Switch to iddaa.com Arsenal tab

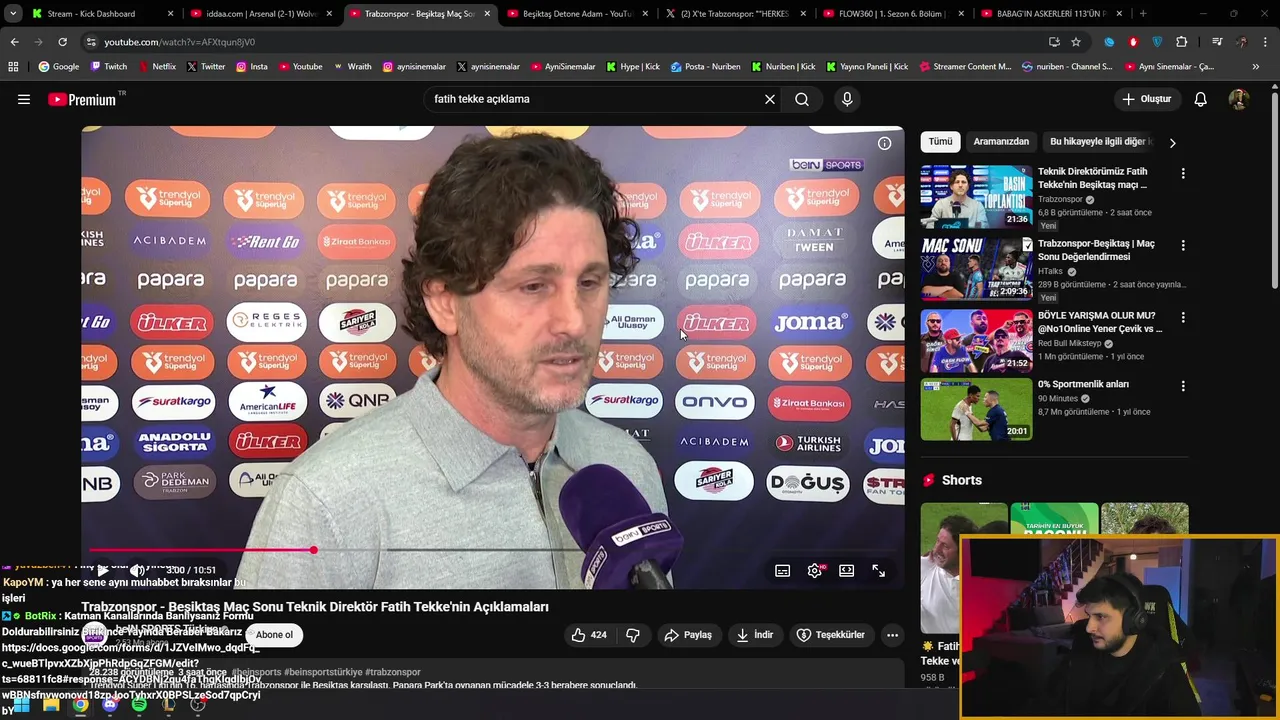[262, 14]
